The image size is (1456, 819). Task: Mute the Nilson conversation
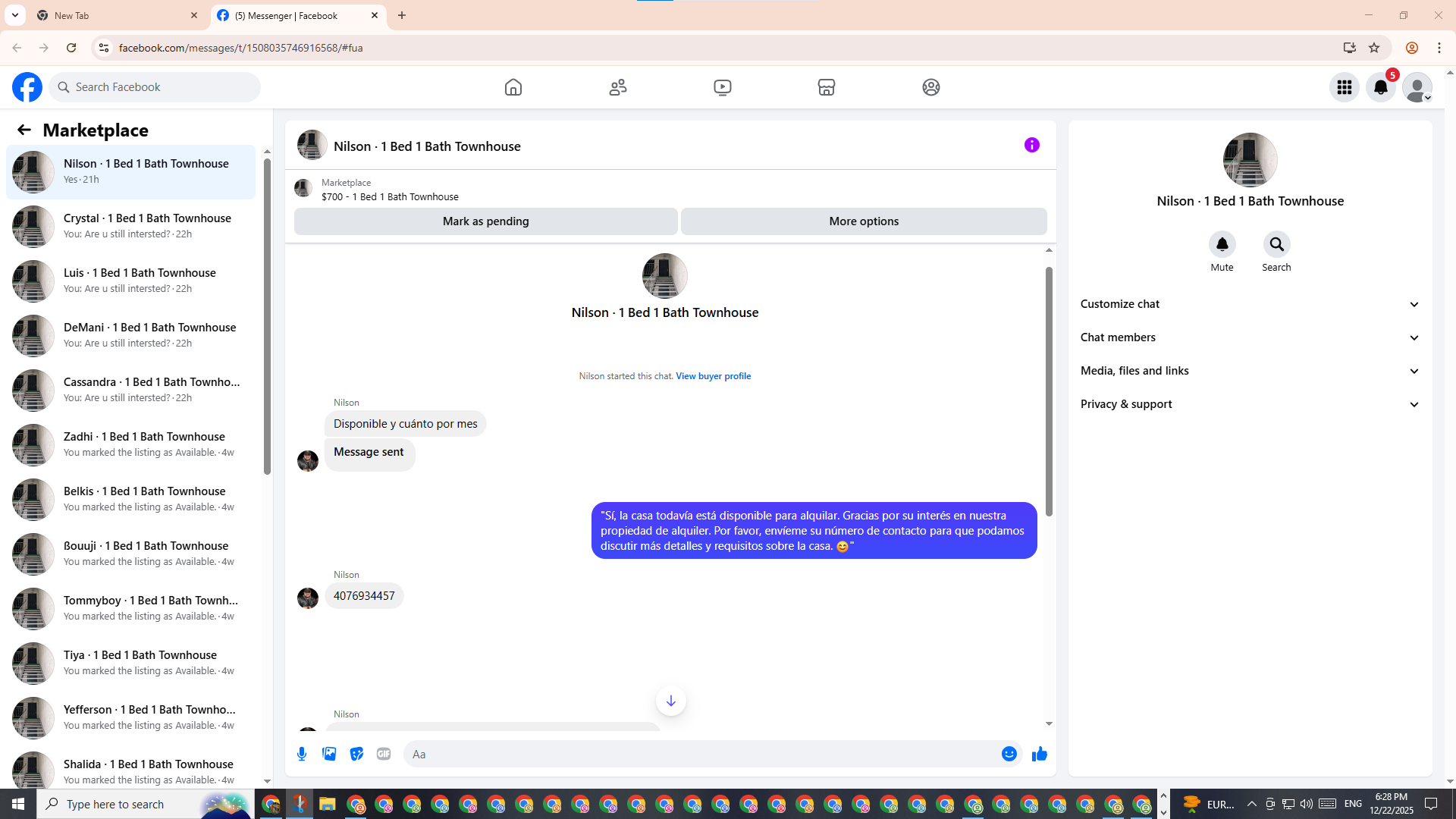click(1222, 245)
